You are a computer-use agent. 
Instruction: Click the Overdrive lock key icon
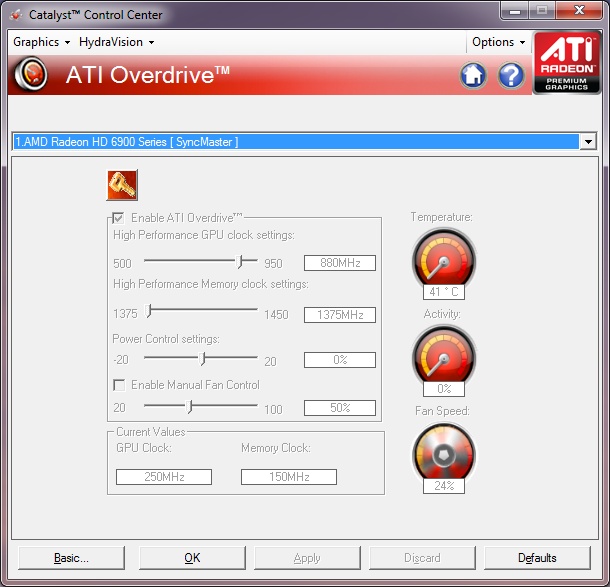[x=122, y=186]
